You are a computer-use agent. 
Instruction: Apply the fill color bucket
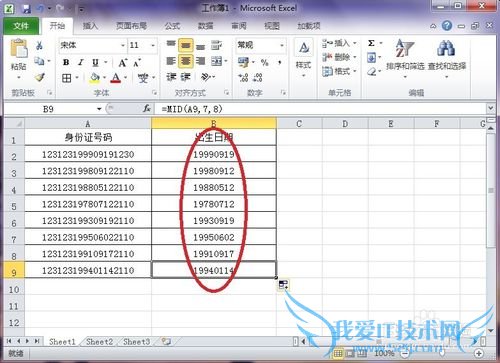click(95, 78)
